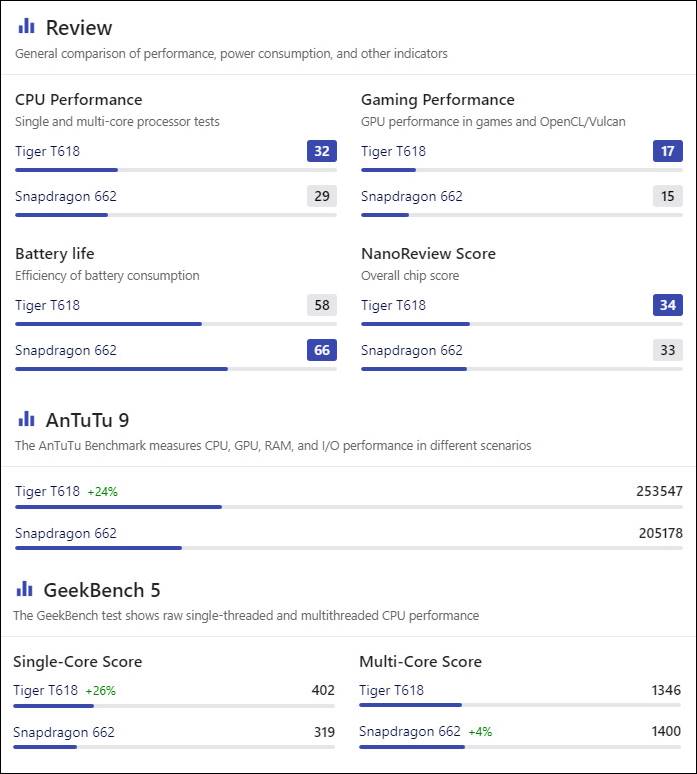Click Snapdragon 662 Battery life score badge 66
Image resolution: width=697 pixels, height=774 pixels.
[321, 350]
